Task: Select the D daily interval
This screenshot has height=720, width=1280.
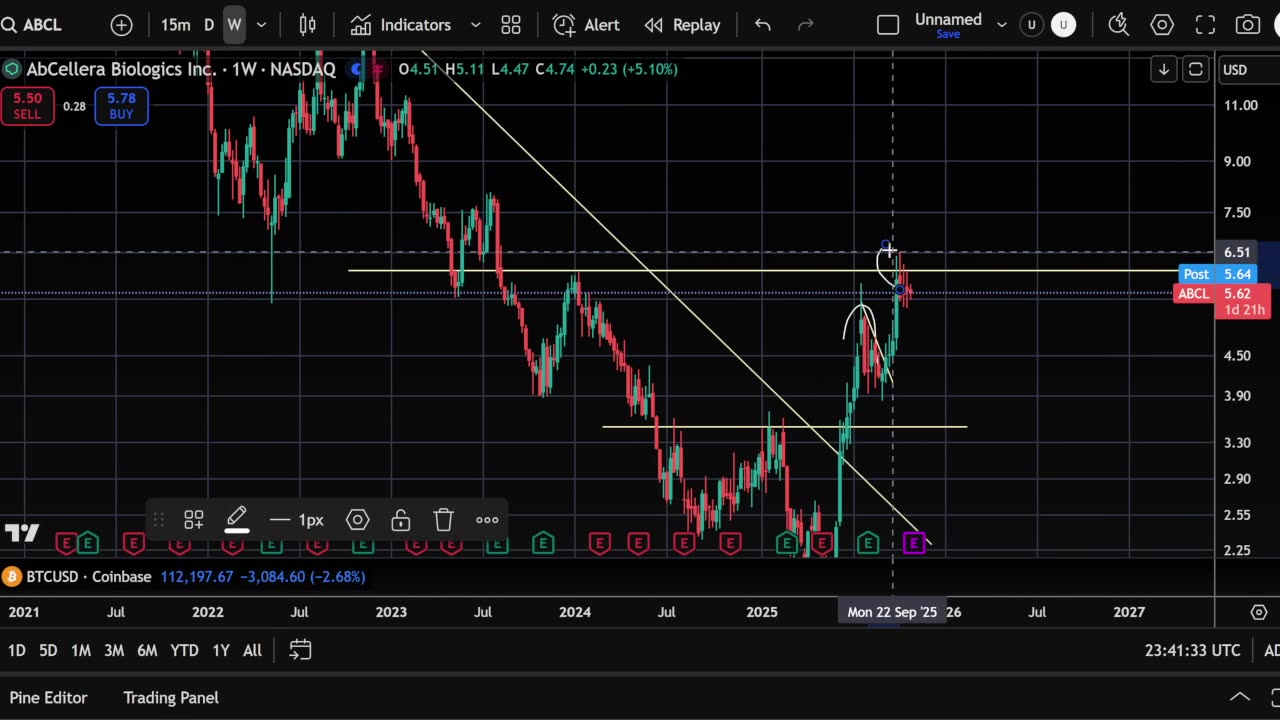Action: click(x=209, y=25)
